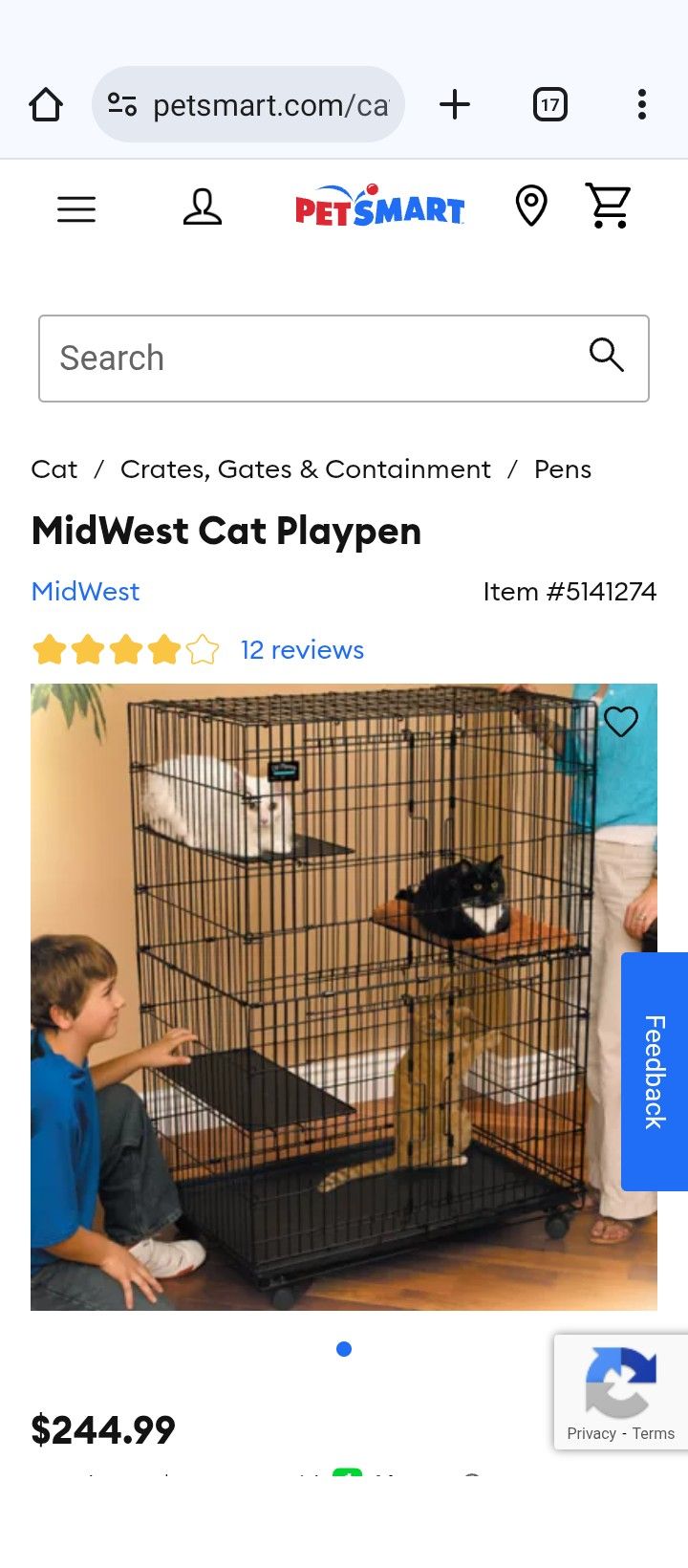Go to Pens breadcrumb category

[x=563, y=469]
